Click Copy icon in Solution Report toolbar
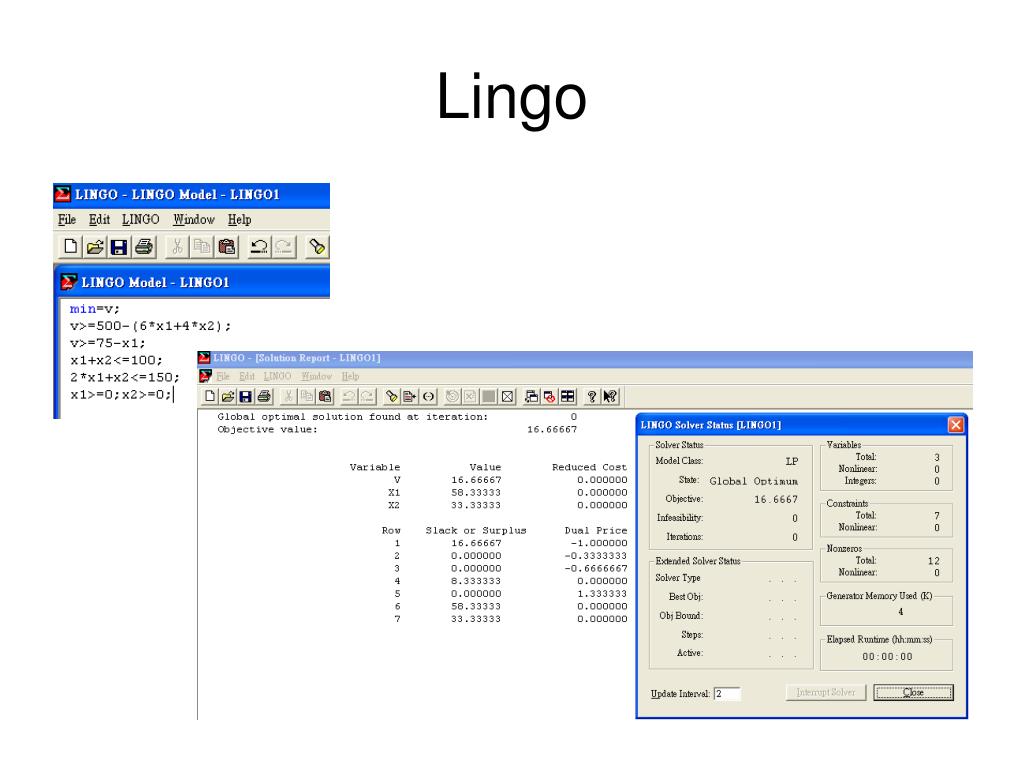The width and height of the screenshot is (1024, 768). coord(306,396)
